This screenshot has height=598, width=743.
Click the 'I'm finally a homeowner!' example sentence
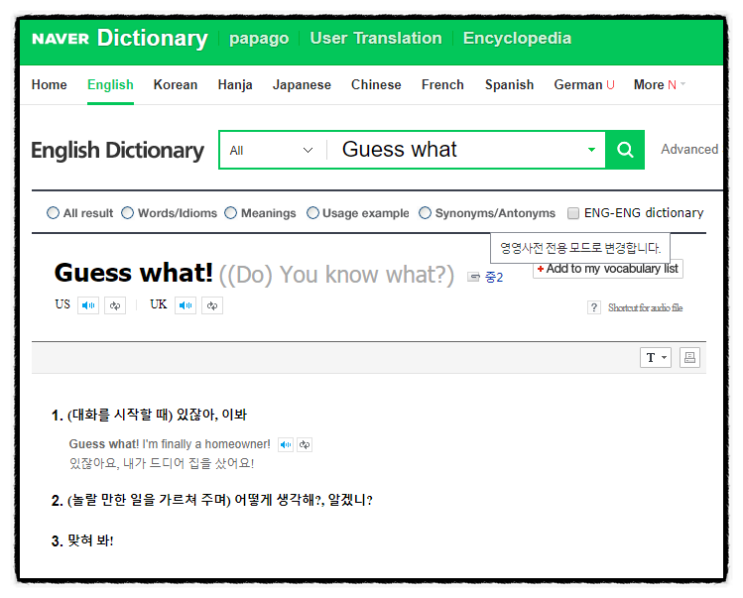207,444
